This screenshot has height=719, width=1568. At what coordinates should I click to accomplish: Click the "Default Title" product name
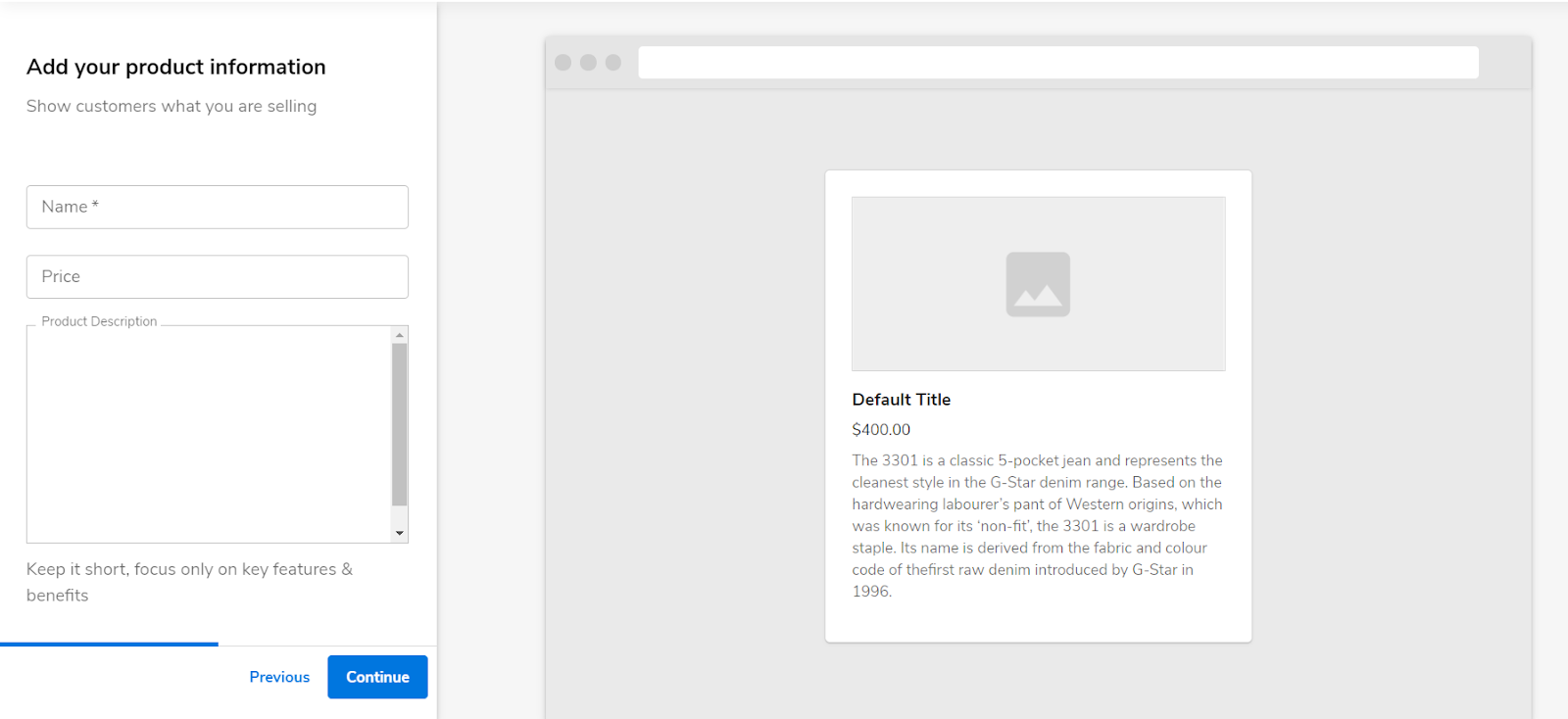click(x=902, y=400)
